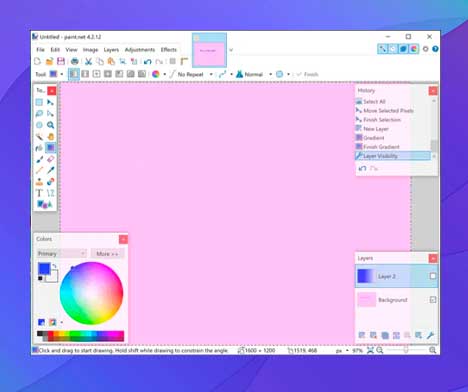Open the Settings gear icon
The width and height of the screenshot is (468, 392).
[426, 49]
